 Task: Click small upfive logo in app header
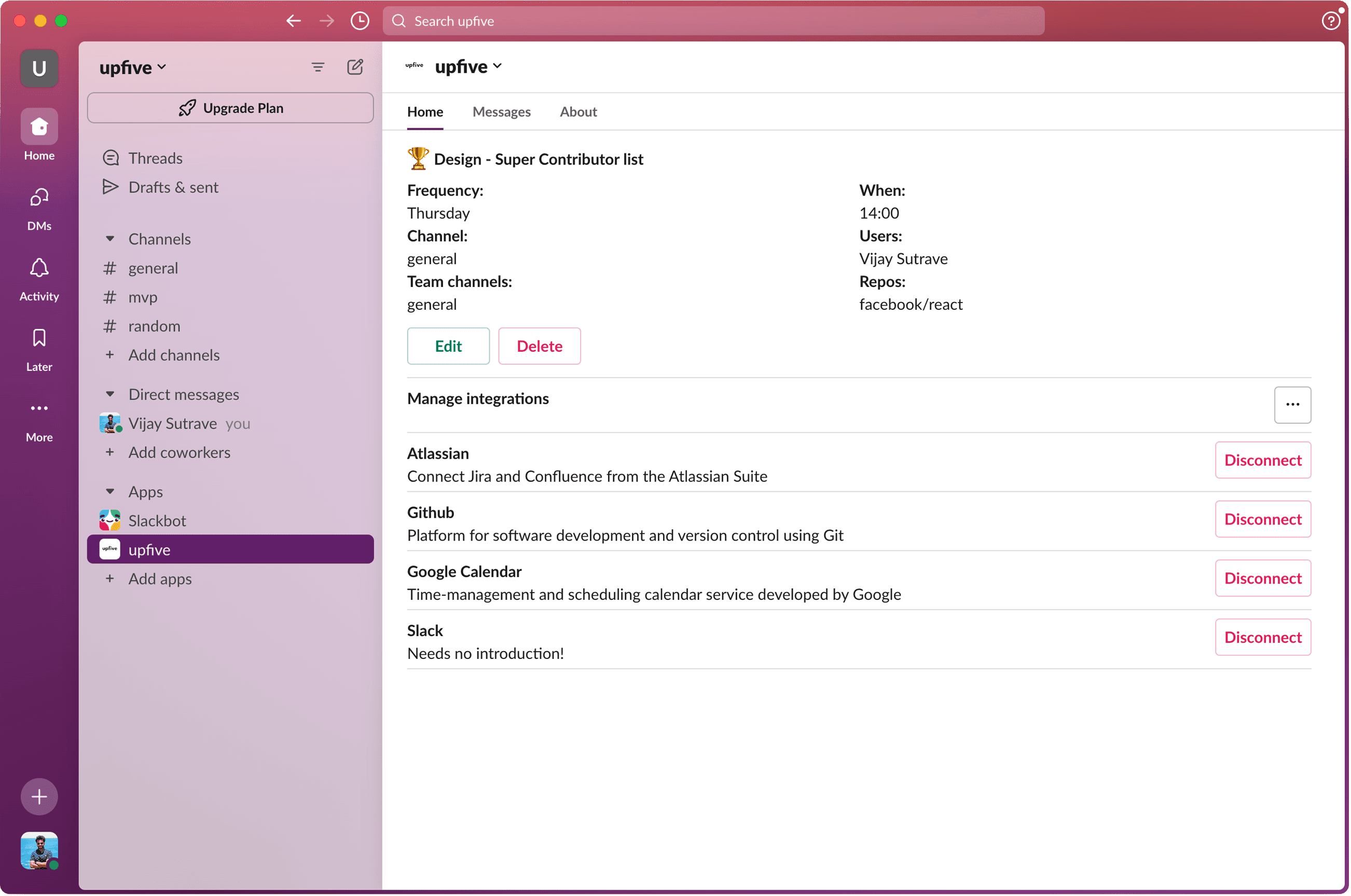tap(414, 66)
